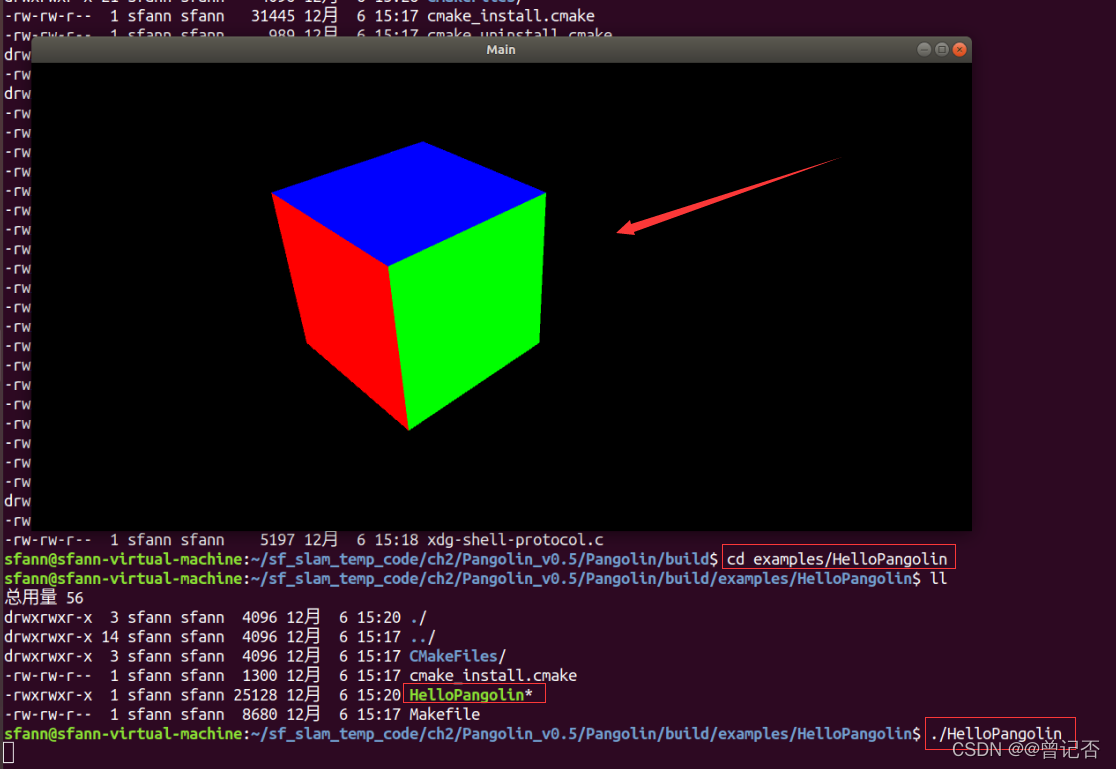
Task: Click the 25128 file size value
Action: pos(256,695)
